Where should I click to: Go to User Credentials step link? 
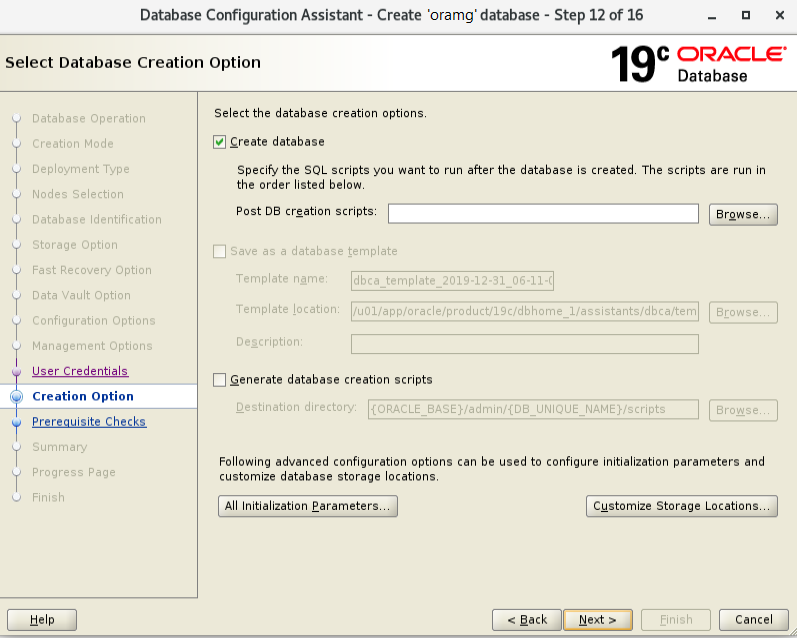click(x=80, y=371)
